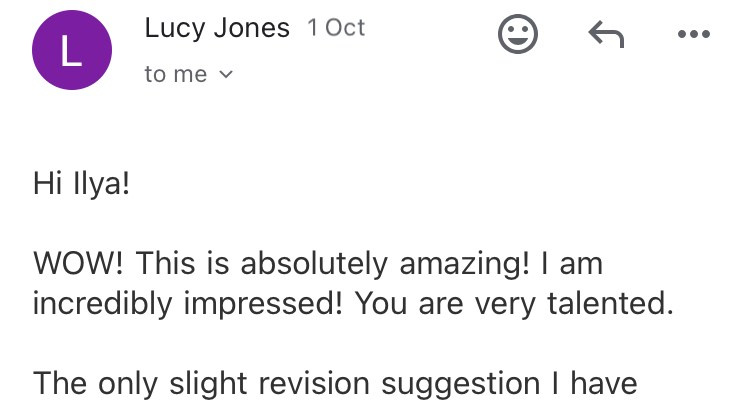This screenshot has width=750, height=407.
Task: Reply to Lucy Jones's email
Action: (x=605, y=36)
